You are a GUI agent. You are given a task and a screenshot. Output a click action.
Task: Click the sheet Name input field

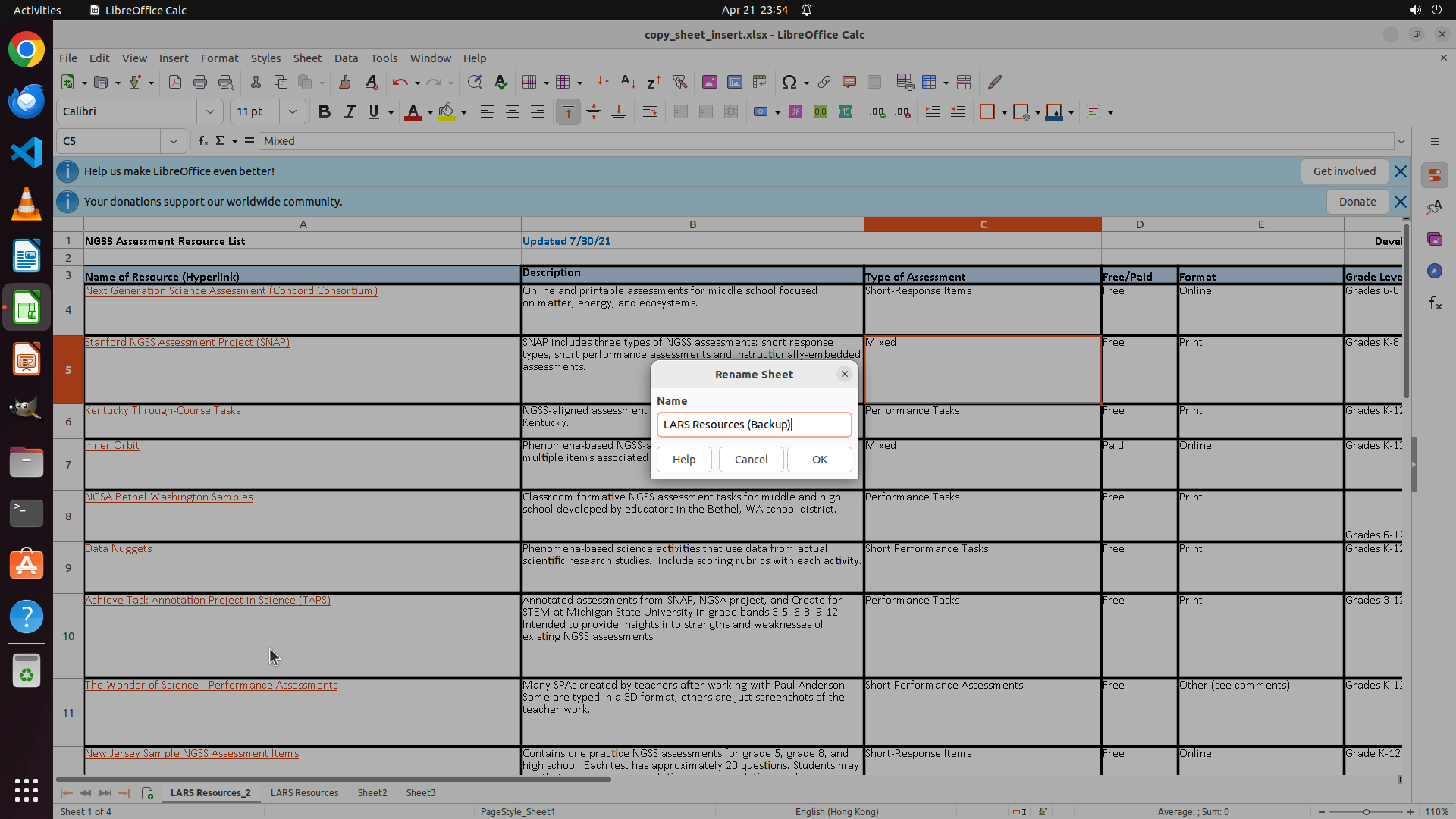[754, 425]
